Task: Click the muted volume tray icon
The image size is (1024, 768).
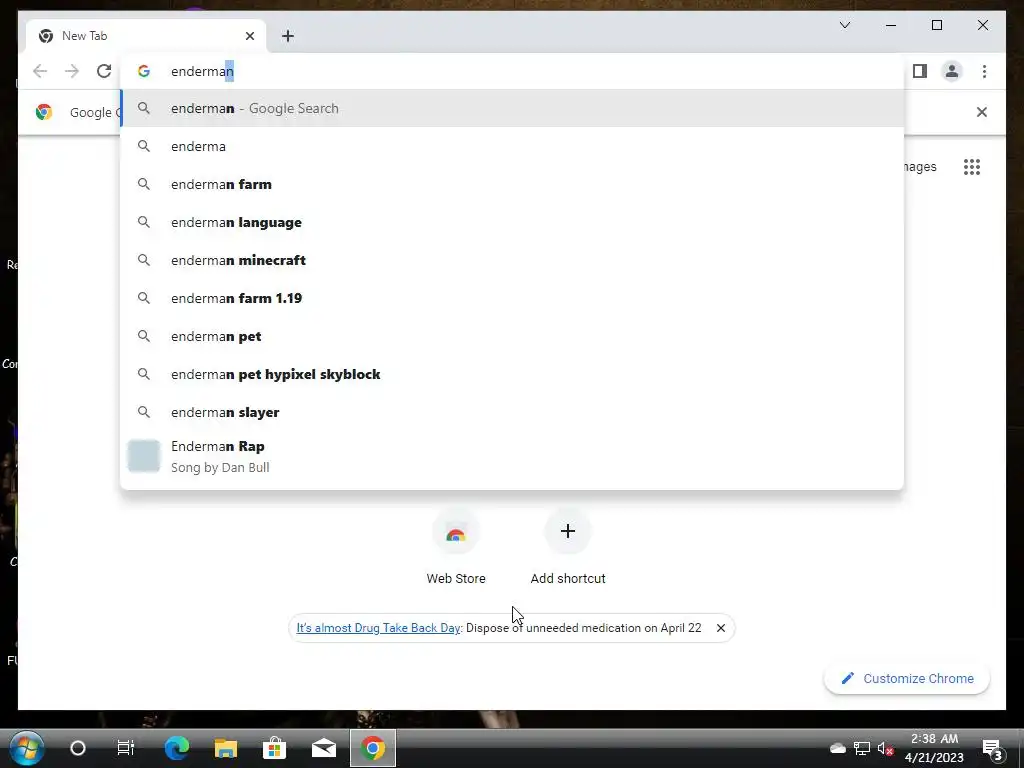Action: point(886,749)
